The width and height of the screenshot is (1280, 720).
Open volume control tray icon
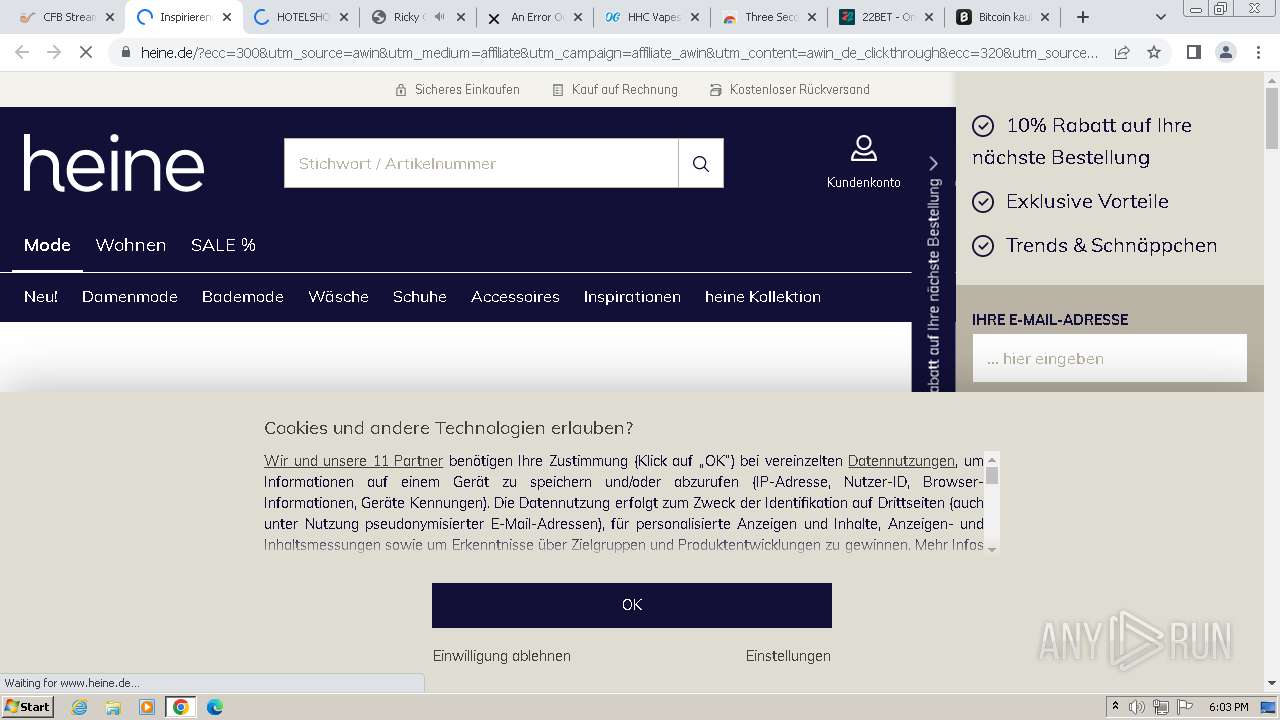pos(1137,707)
